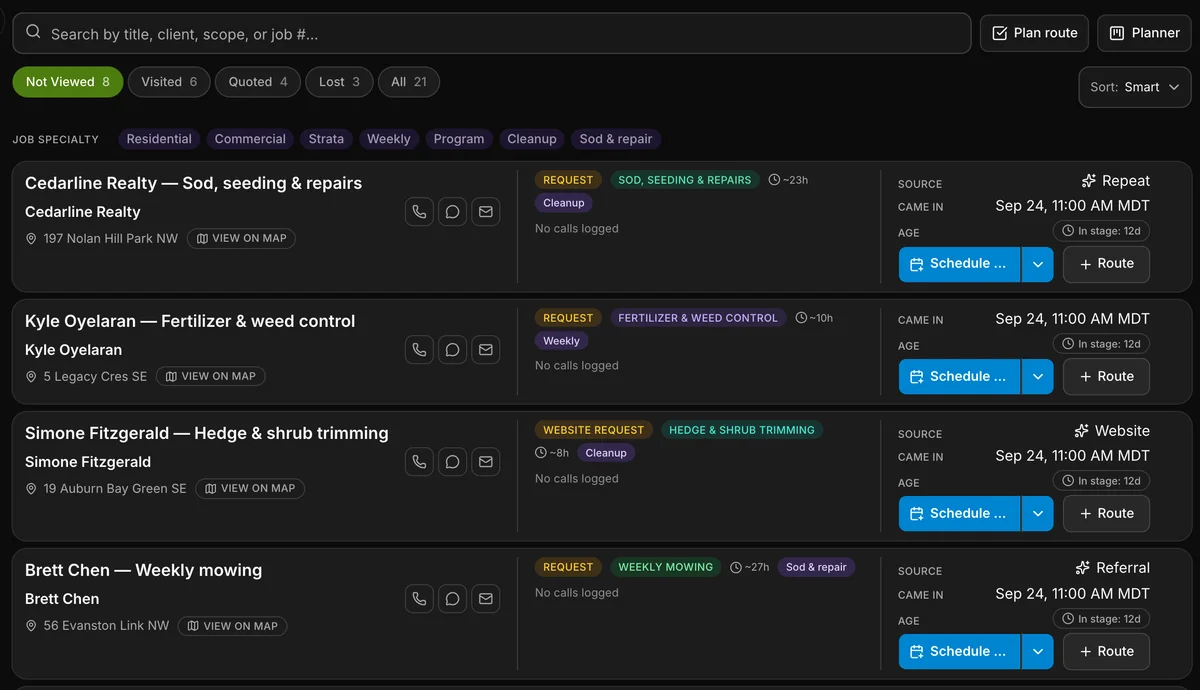Screen dimensions: 1200x690
Task: Switch to the Visited tab
Action: (169, 82)
